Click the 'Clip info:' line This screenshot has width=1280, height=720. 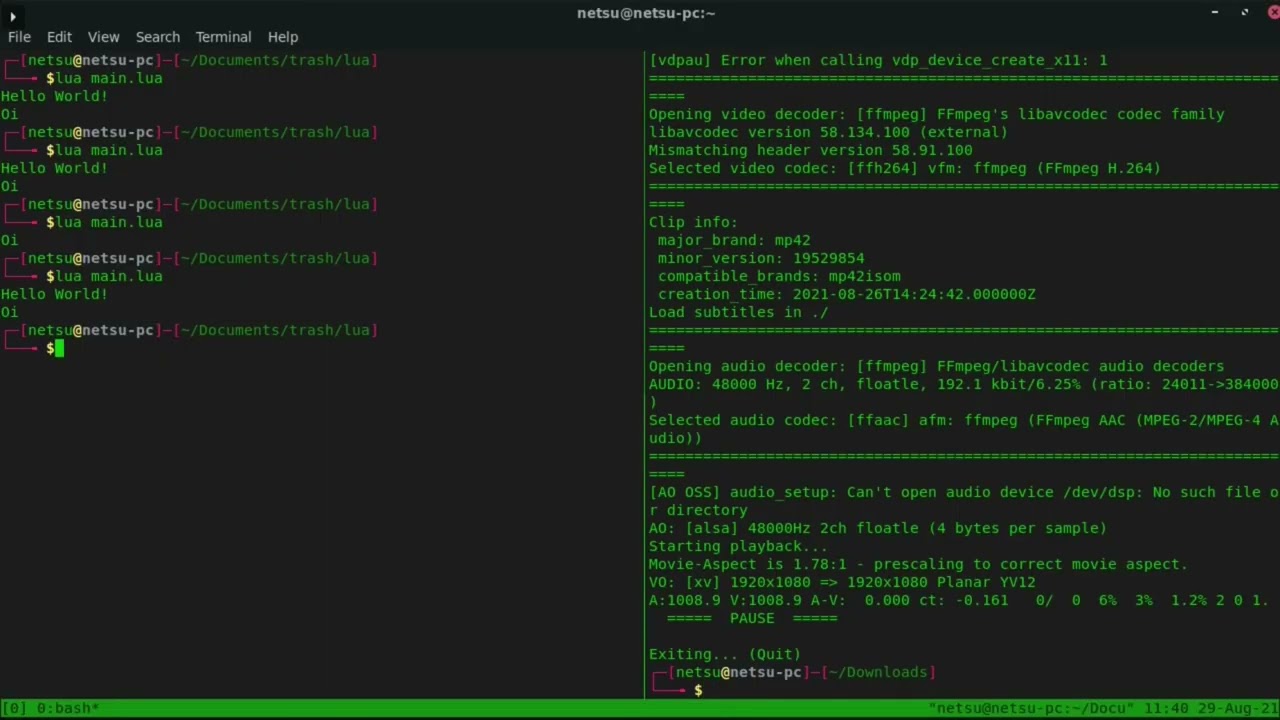[693, 222]
